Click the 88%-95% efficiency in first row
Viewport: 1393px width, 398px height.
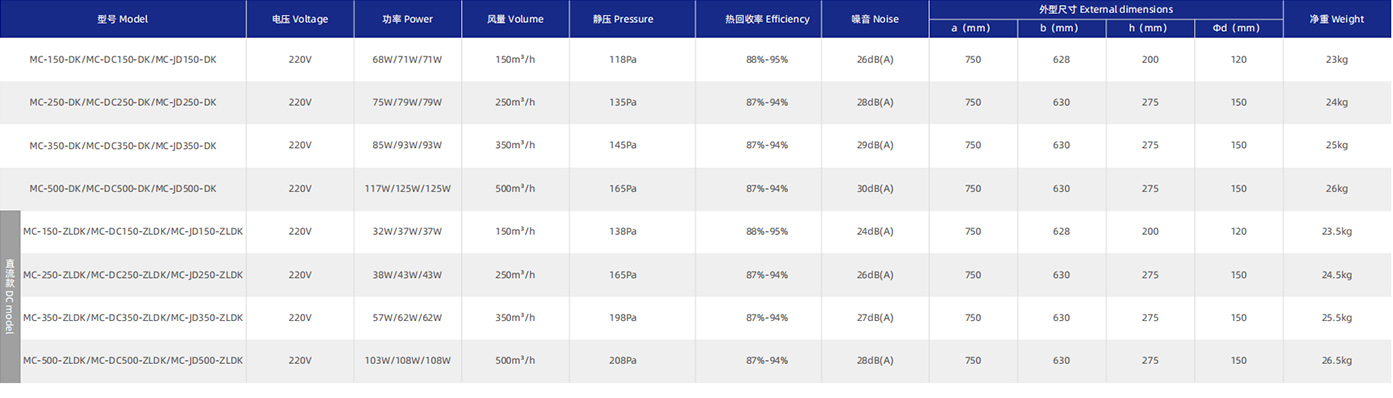tap(767, 60)
